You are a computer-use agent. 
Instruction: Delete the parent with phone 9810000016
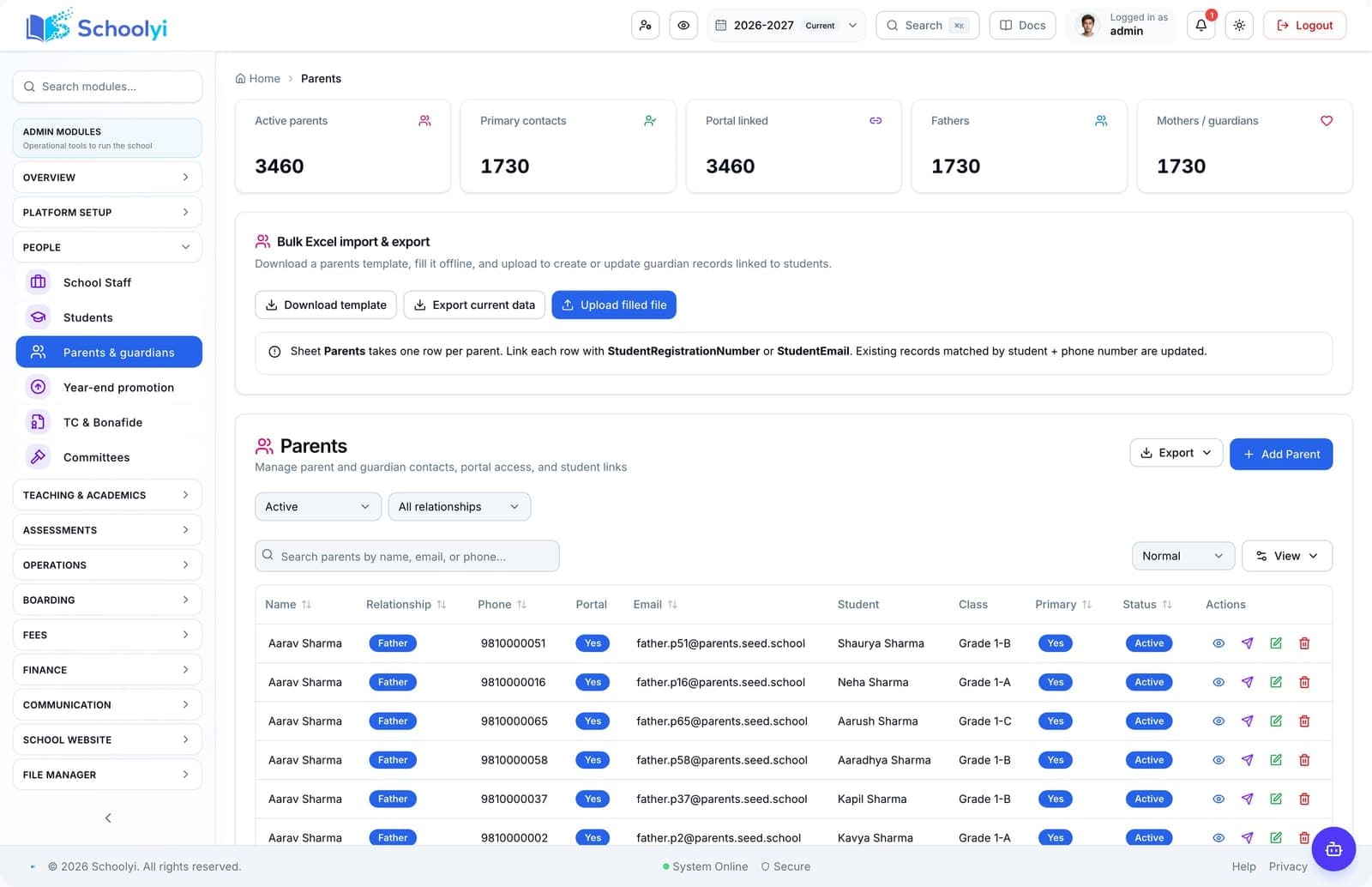tap(1304, 682)
